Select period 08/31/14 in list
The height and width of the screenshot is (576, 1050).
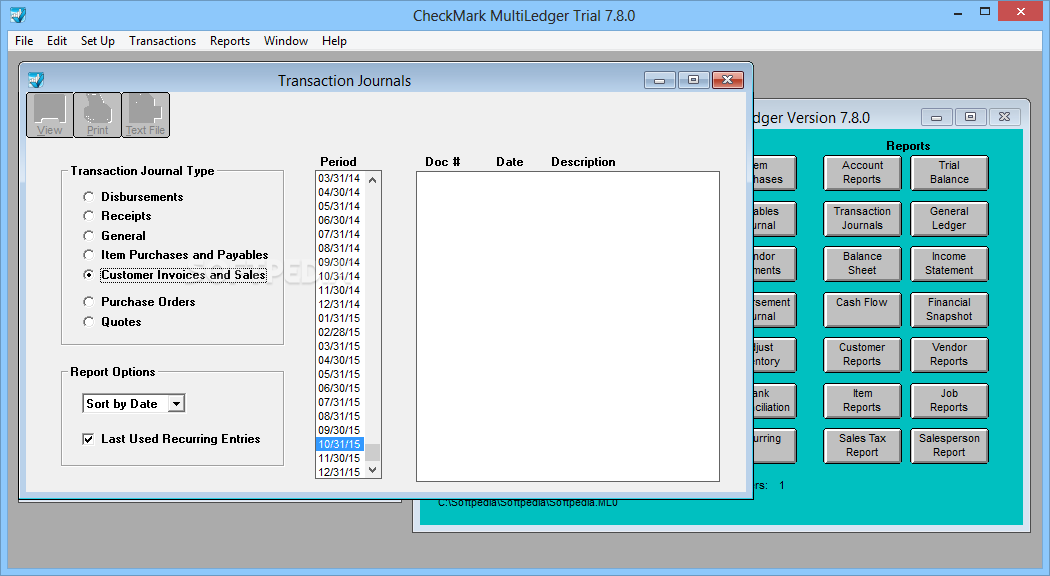point(340,248)
